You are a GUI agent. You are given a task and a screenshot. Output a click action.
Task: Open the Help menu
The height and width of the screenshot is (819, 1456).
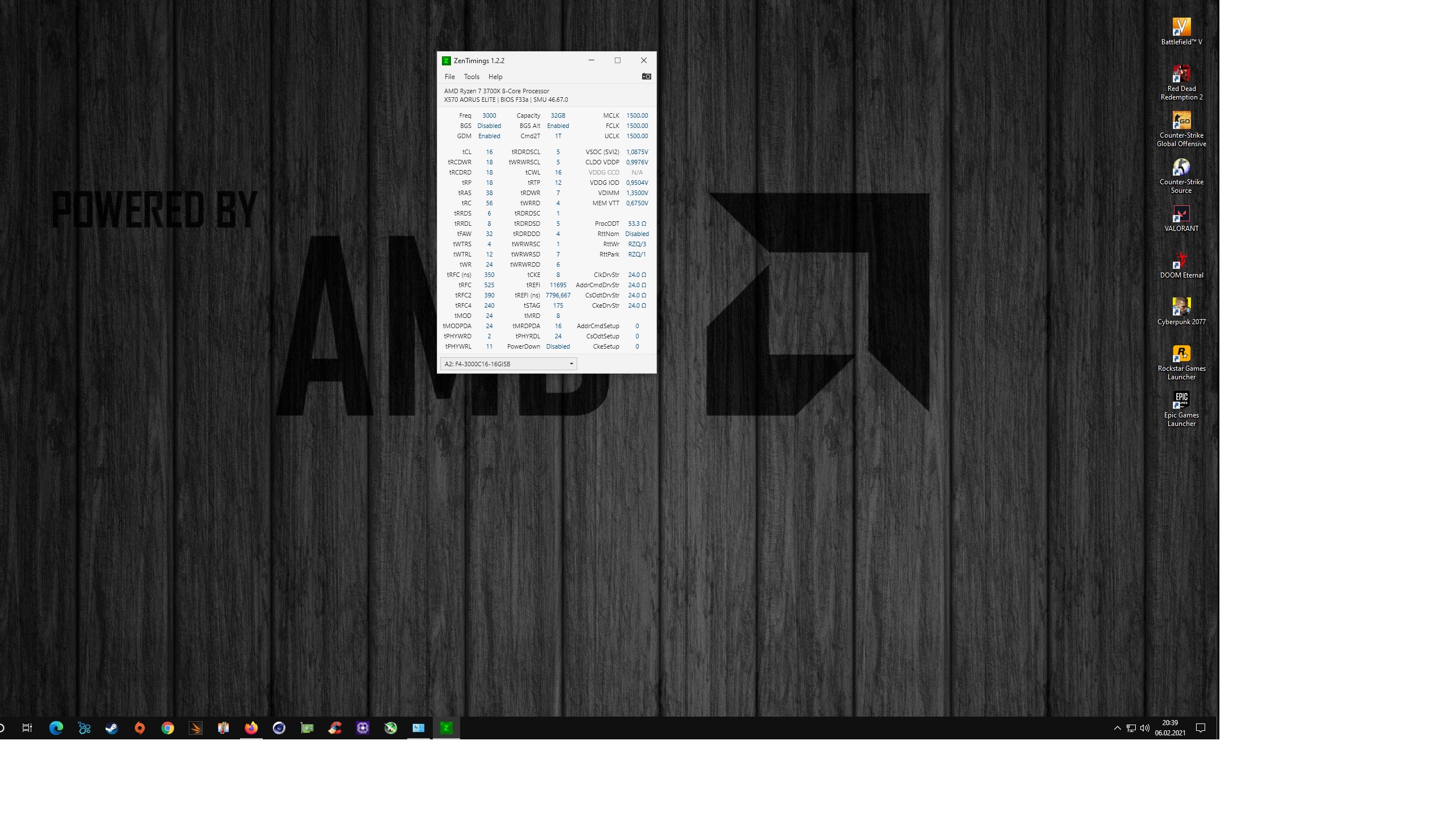point(495,77)
